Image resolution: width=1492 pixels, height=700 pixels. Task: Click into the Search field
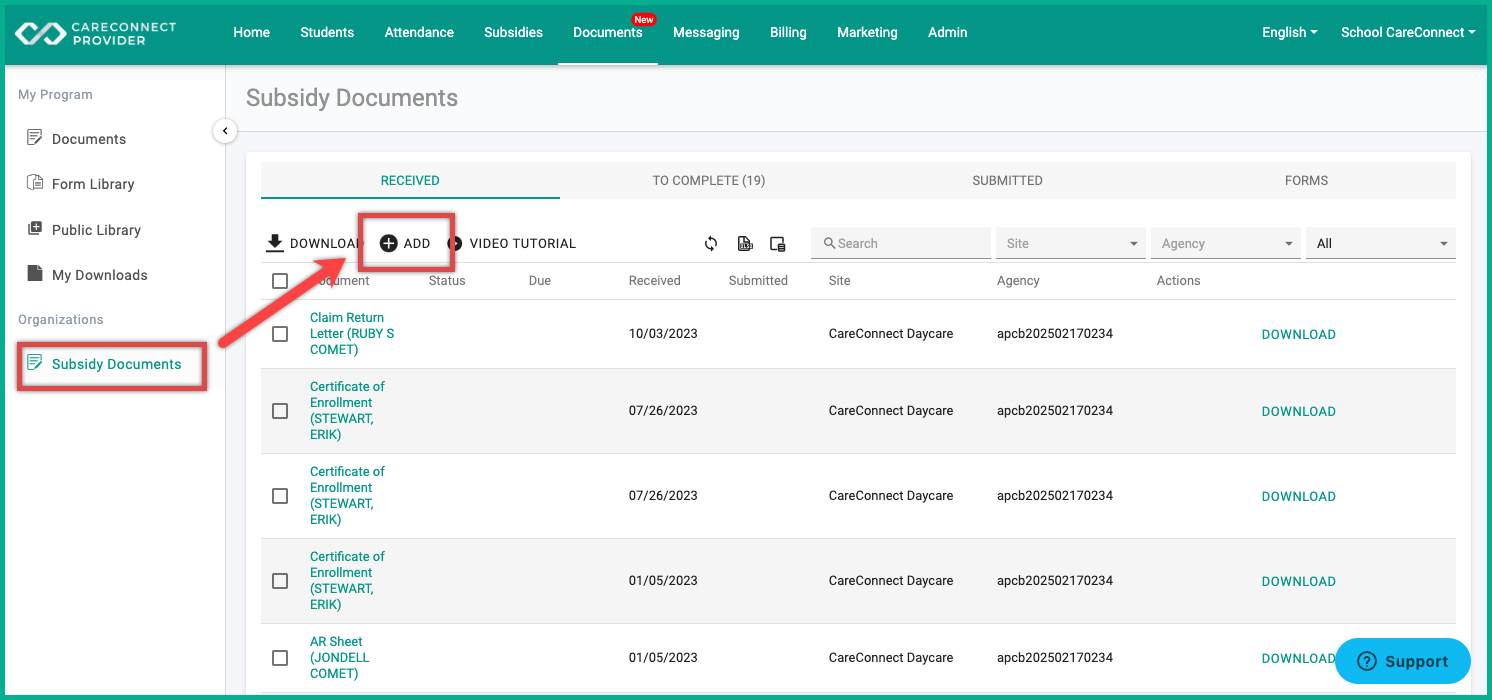tap(901, 243)
